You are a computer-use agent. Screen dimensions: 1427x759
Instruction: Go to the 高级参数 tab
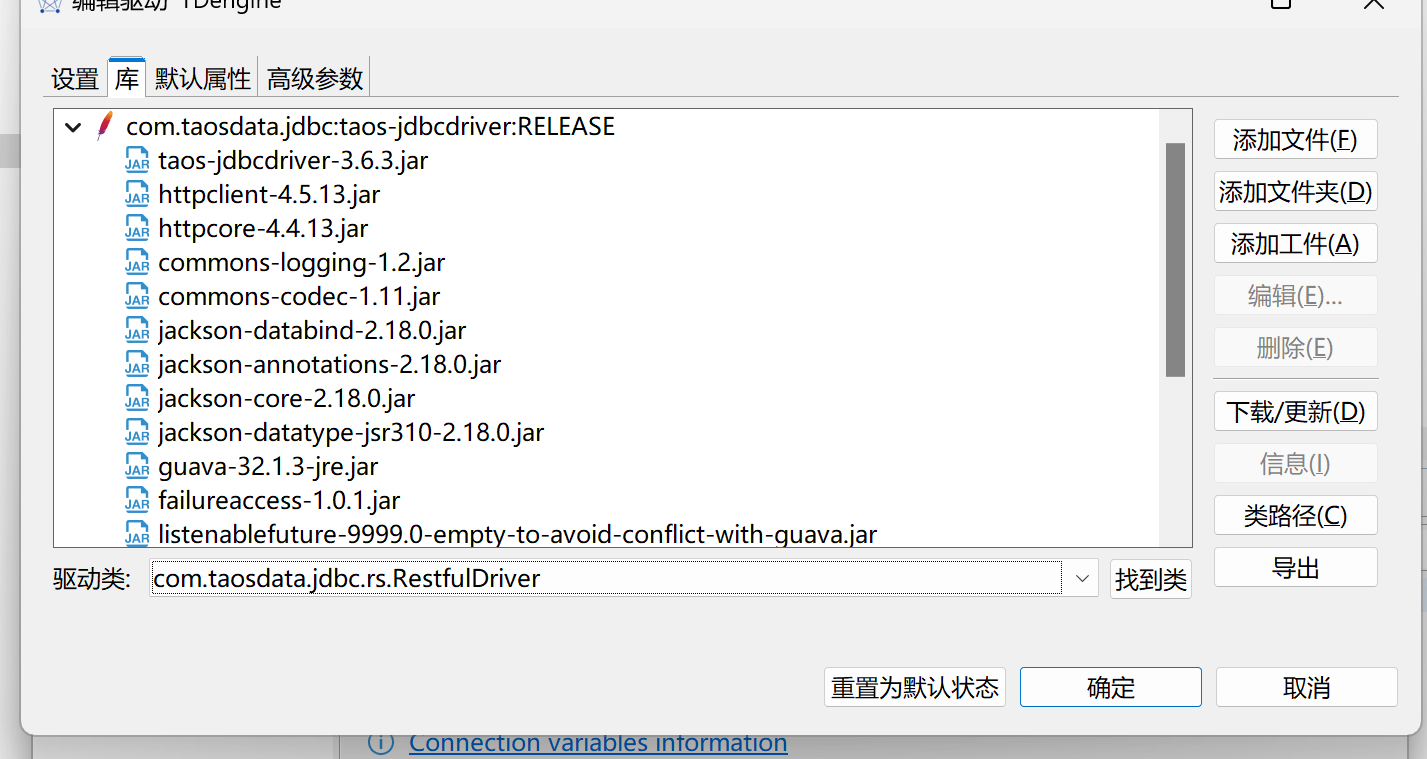tap(315, 79)
